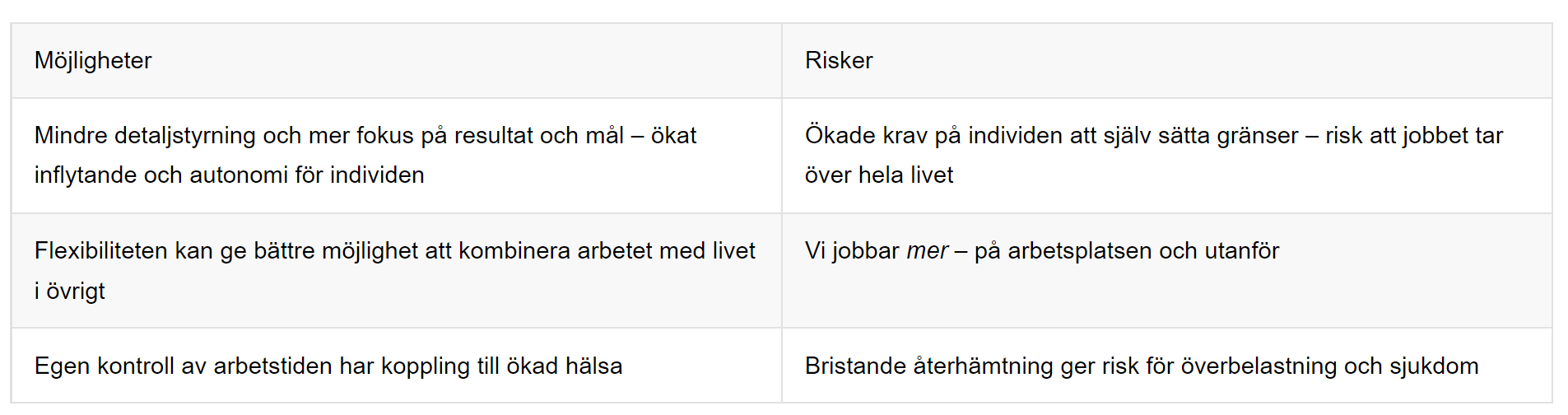Select the 'Vi jobbar mer' risk cell
The height and width of the screenshot is (415, 1568).
coord(1166,271)
